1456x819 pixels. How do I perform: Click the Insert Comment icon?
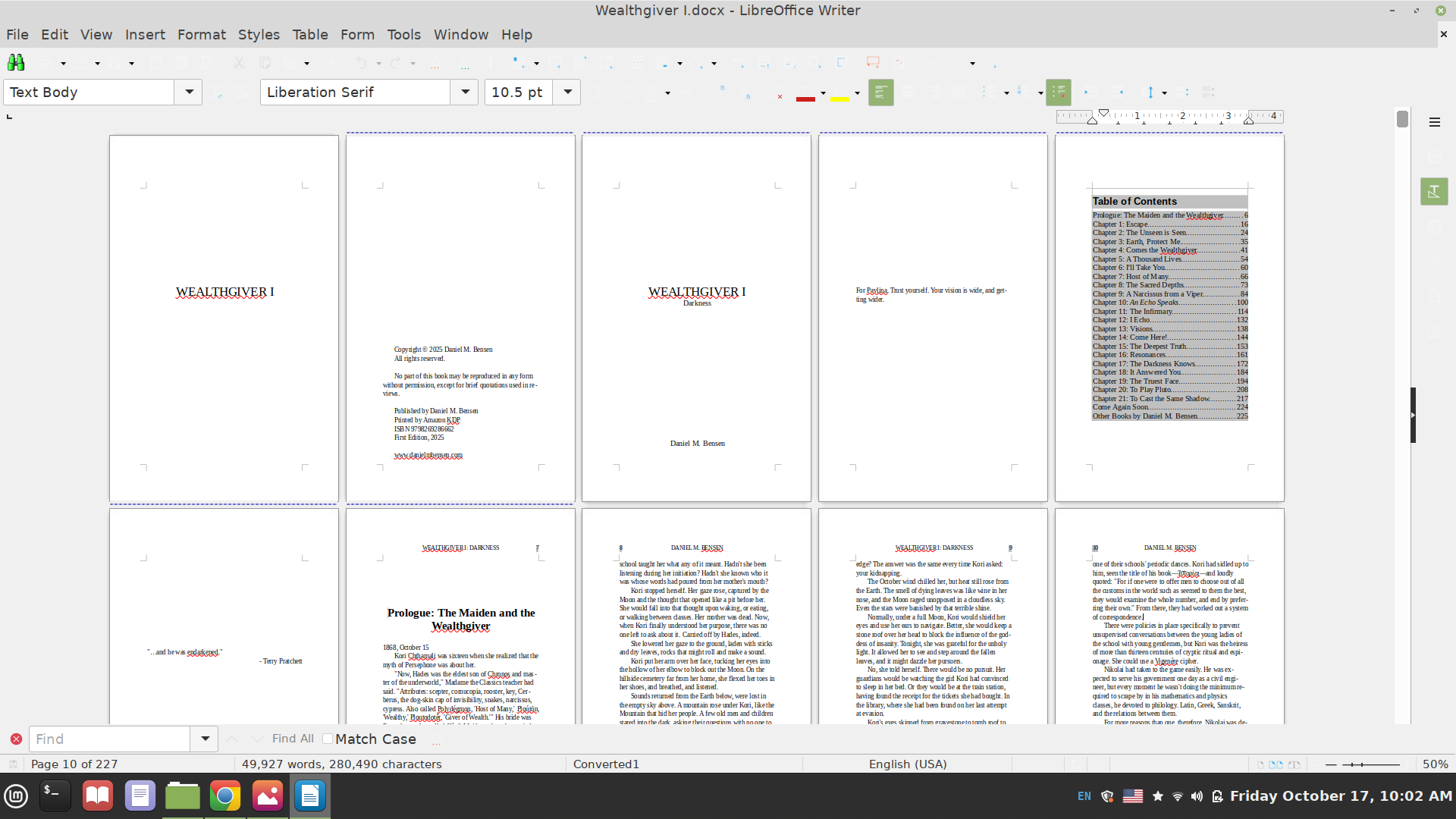[873, 63]
